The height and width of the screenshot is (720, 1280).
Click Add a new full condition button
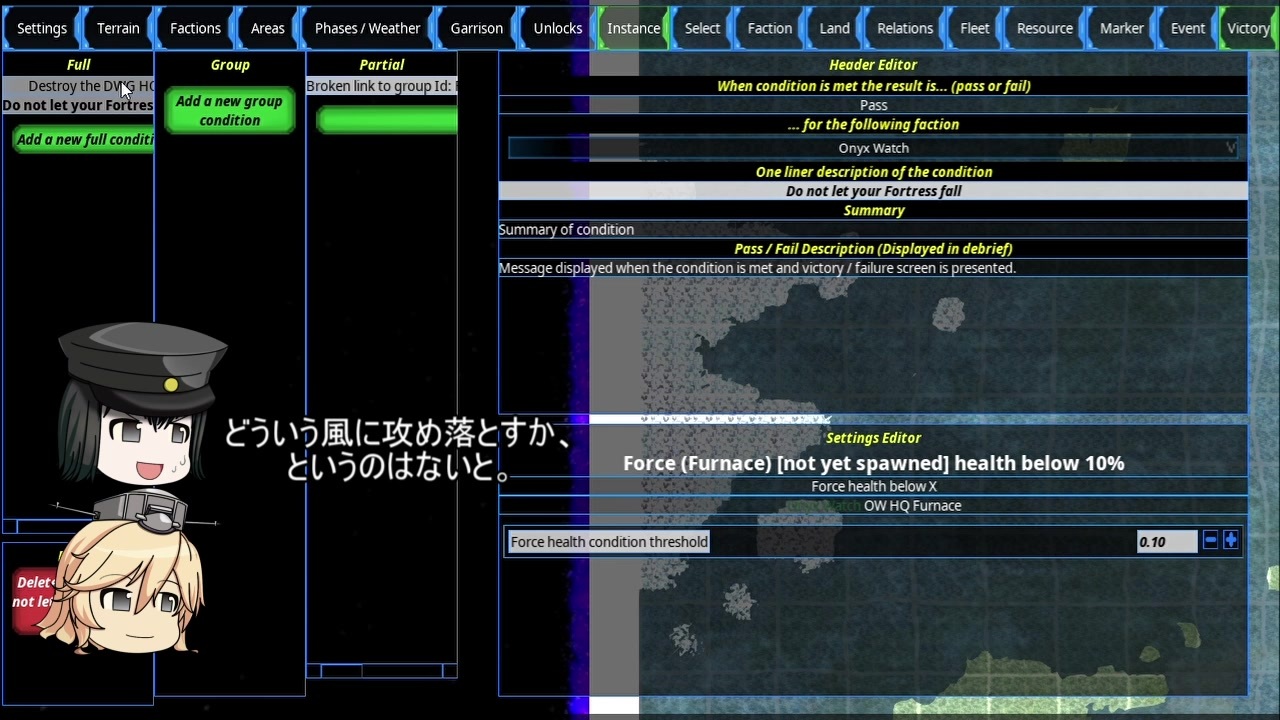click(x=85, y=140)
